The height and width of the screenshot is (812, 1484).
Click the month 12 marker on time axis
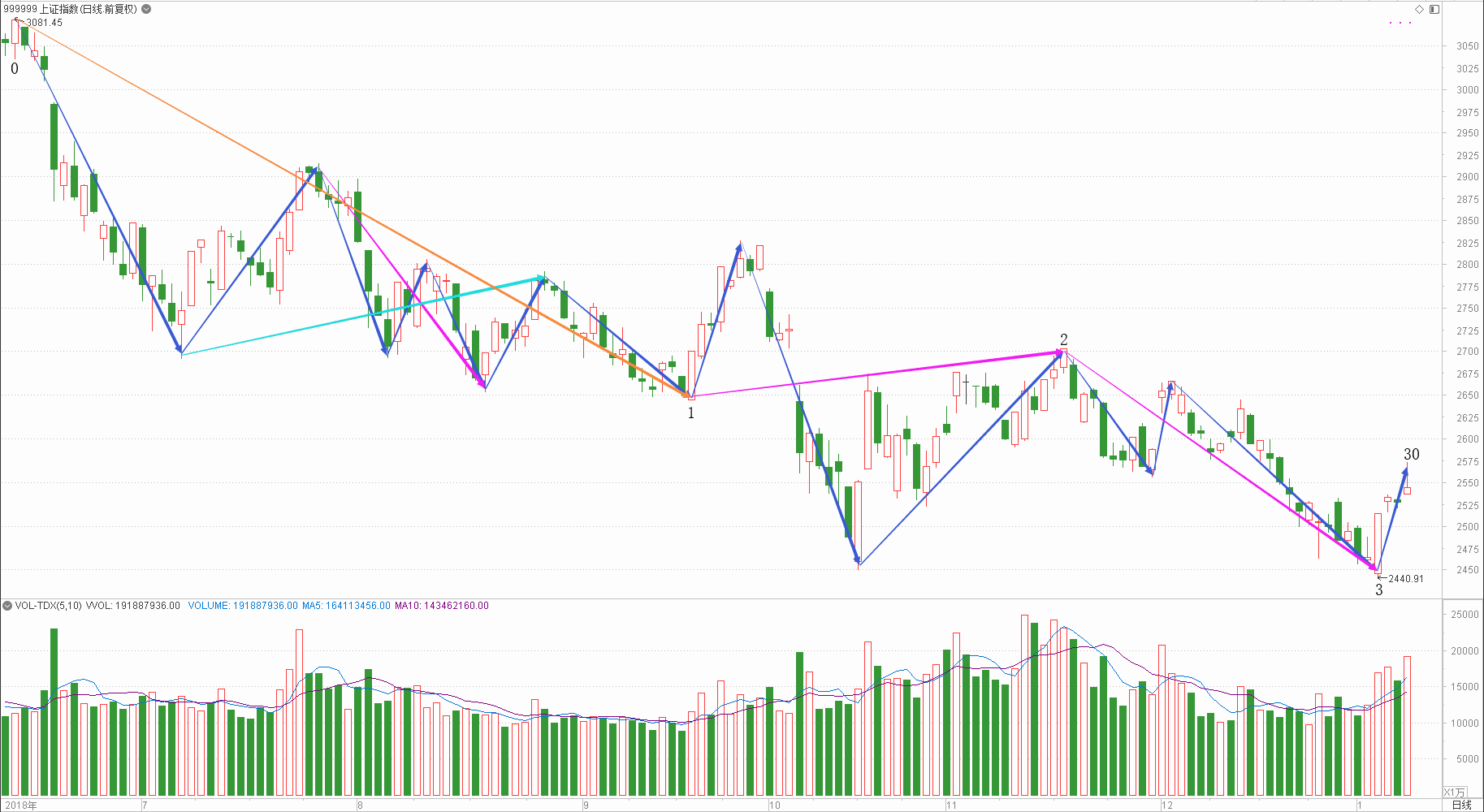click(1167, 806)
